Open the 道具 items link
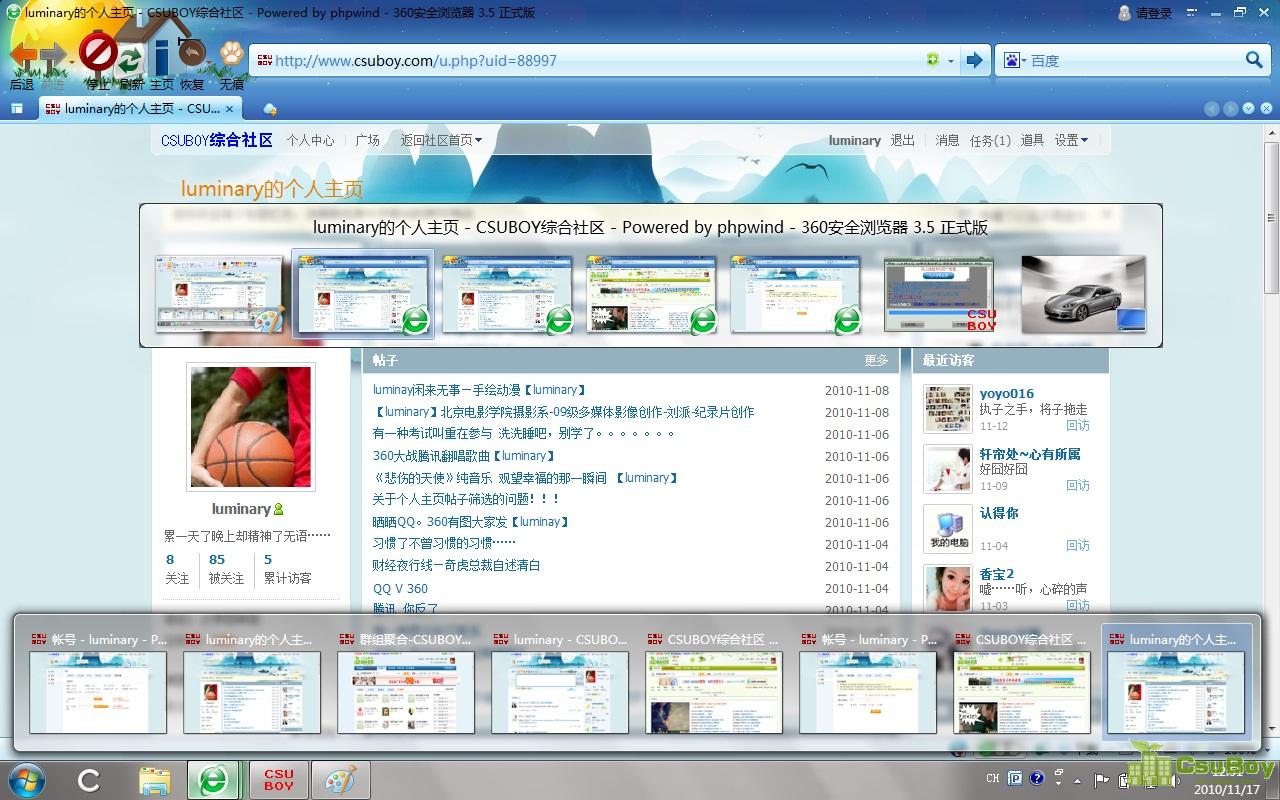Screen dimensions: 1280x800 1032,140
